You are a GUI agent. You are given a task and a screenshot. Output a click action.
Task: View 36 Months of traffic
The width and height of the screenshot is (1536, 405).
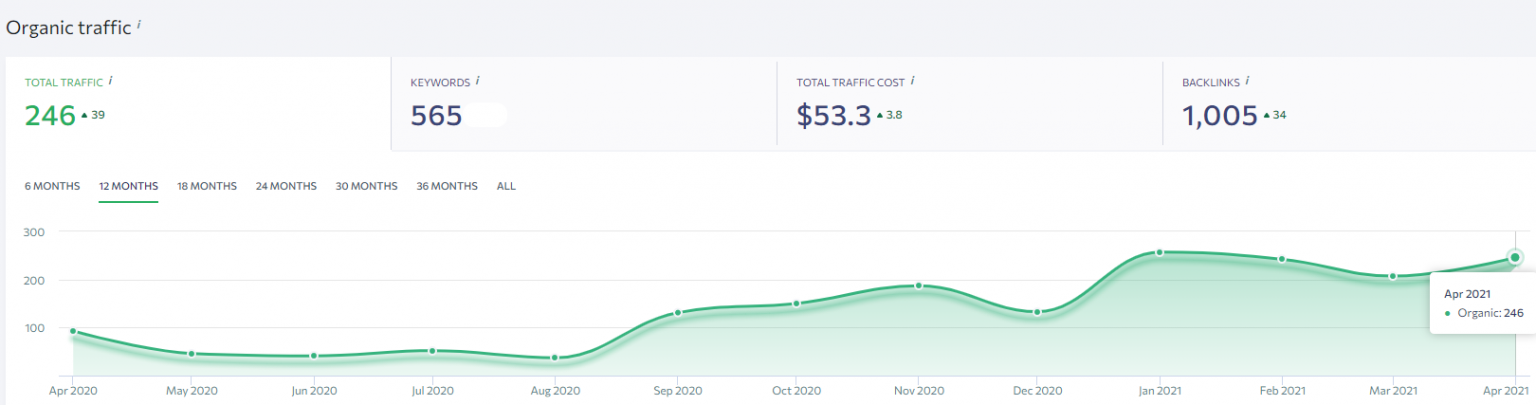(x=447, y=186)
